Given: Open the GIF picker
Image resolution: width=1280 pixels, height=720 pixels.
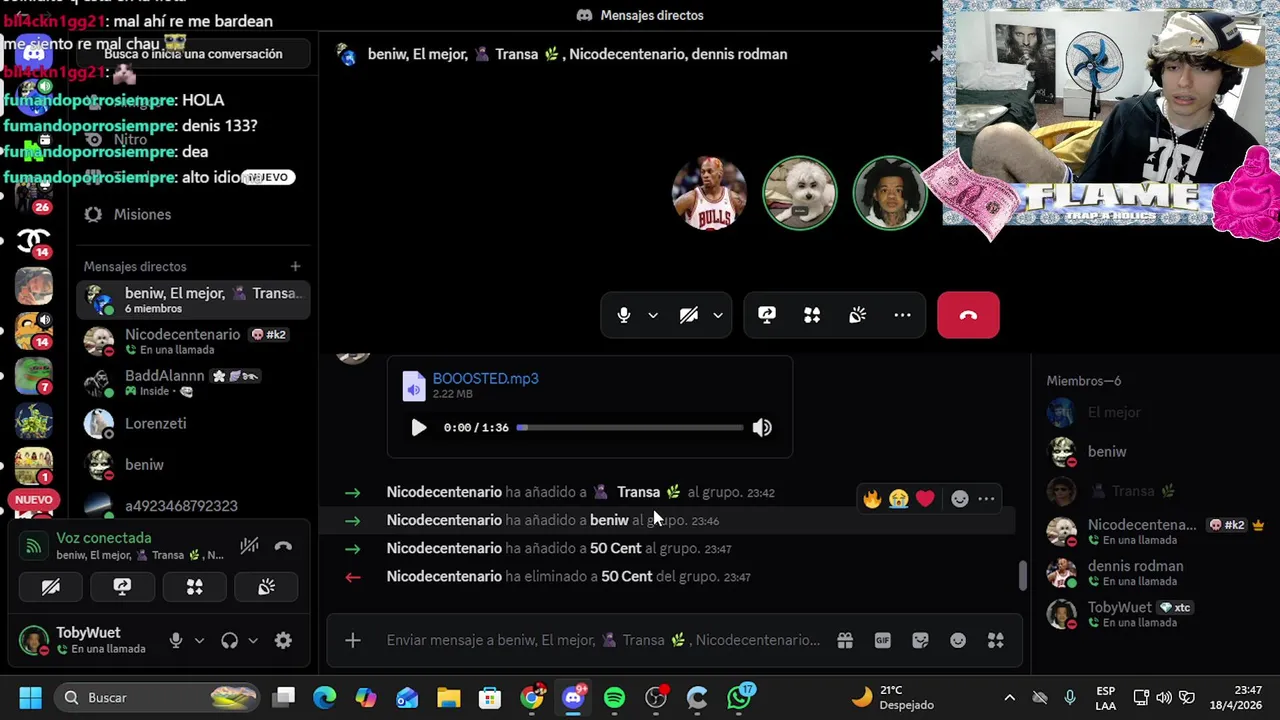Looking at the screenshot, I should tap(883, 640).
